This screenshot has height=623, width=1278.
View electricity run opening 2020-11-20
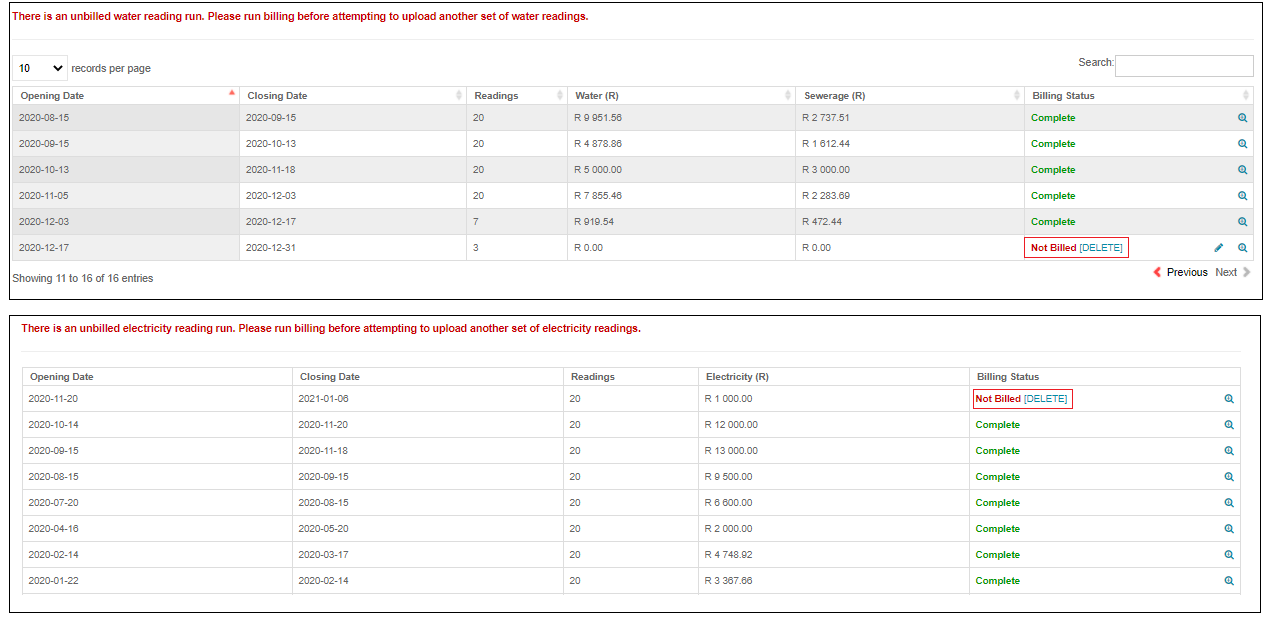[x=1229, y=399]
